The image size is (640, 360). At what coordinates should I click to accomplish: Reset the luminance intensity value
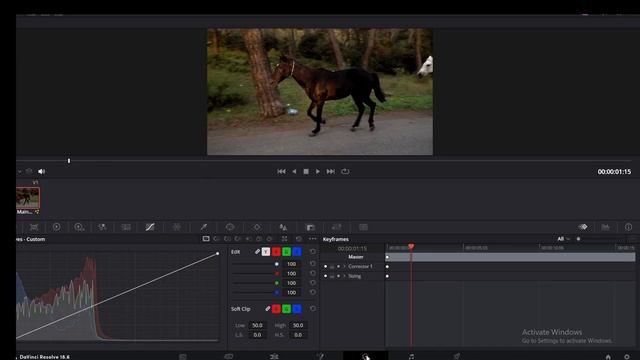(313, 264)
